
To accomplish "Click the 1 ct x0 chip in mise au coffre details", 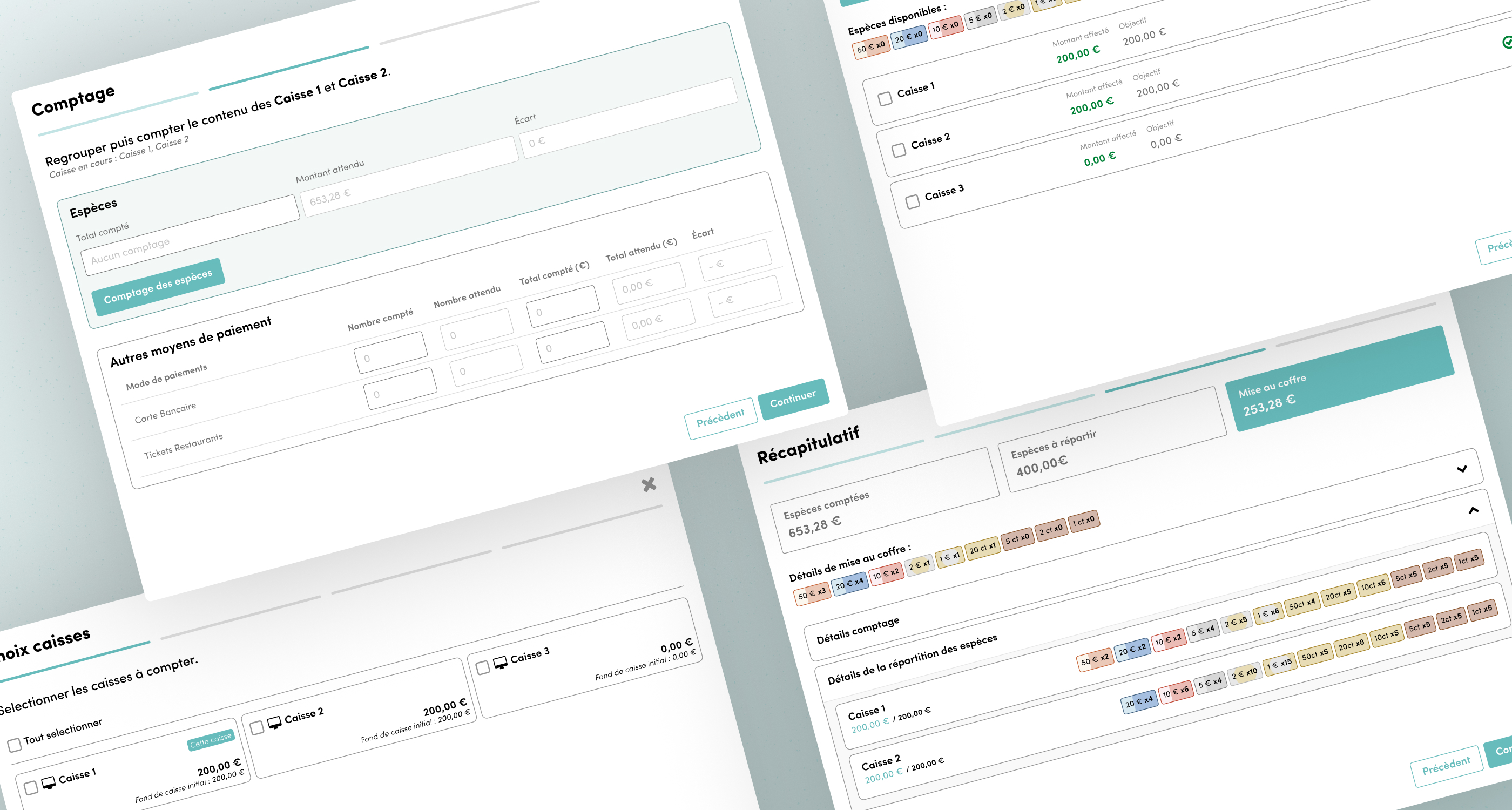I will click(1084, 521).
